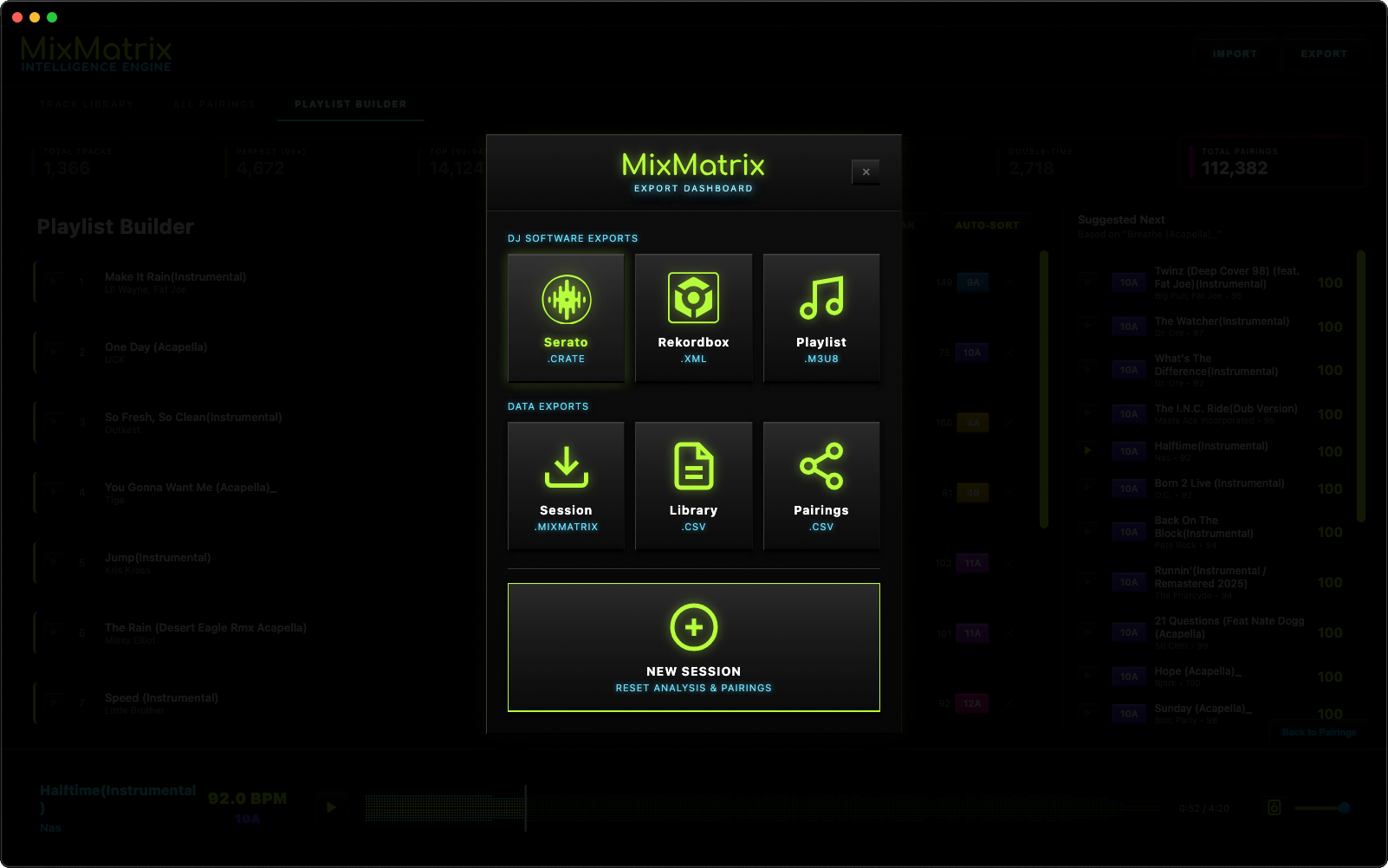
Task: Pick the Playlist .M3U8 music note icon
Action: (x=820, y=299)
